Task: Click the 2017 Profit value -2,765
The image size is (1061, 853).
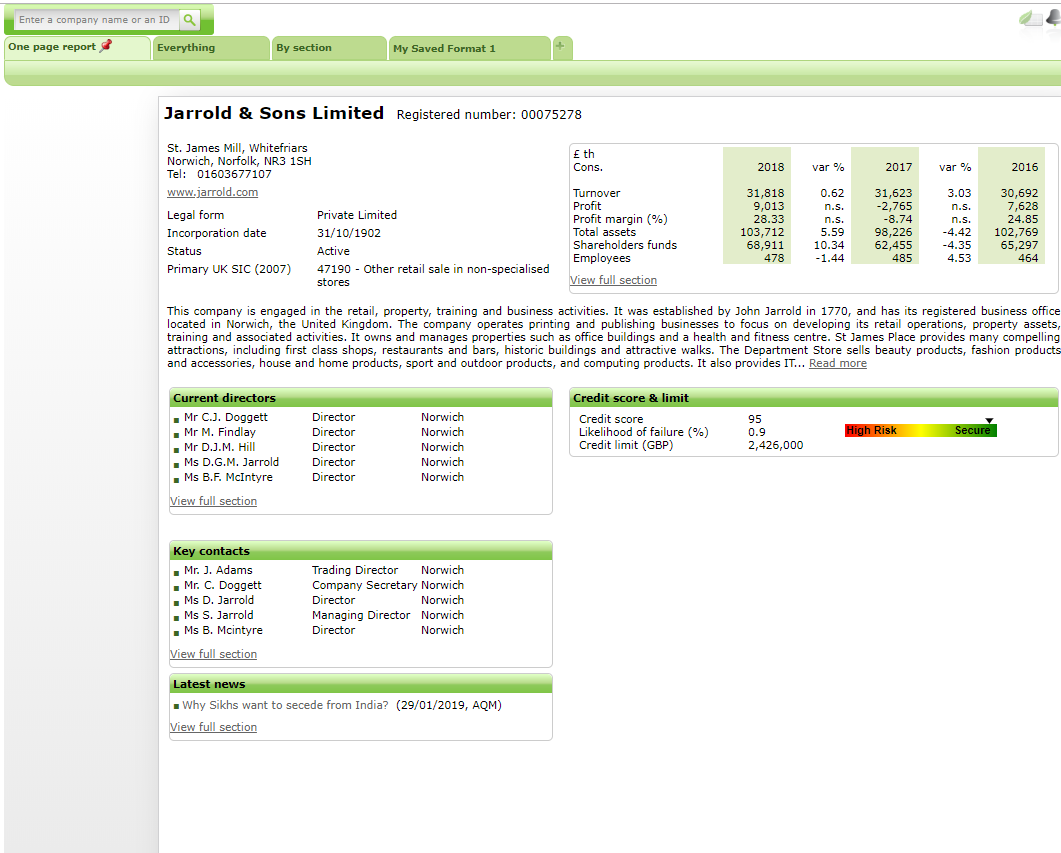Action: click(x=893, y=206)
